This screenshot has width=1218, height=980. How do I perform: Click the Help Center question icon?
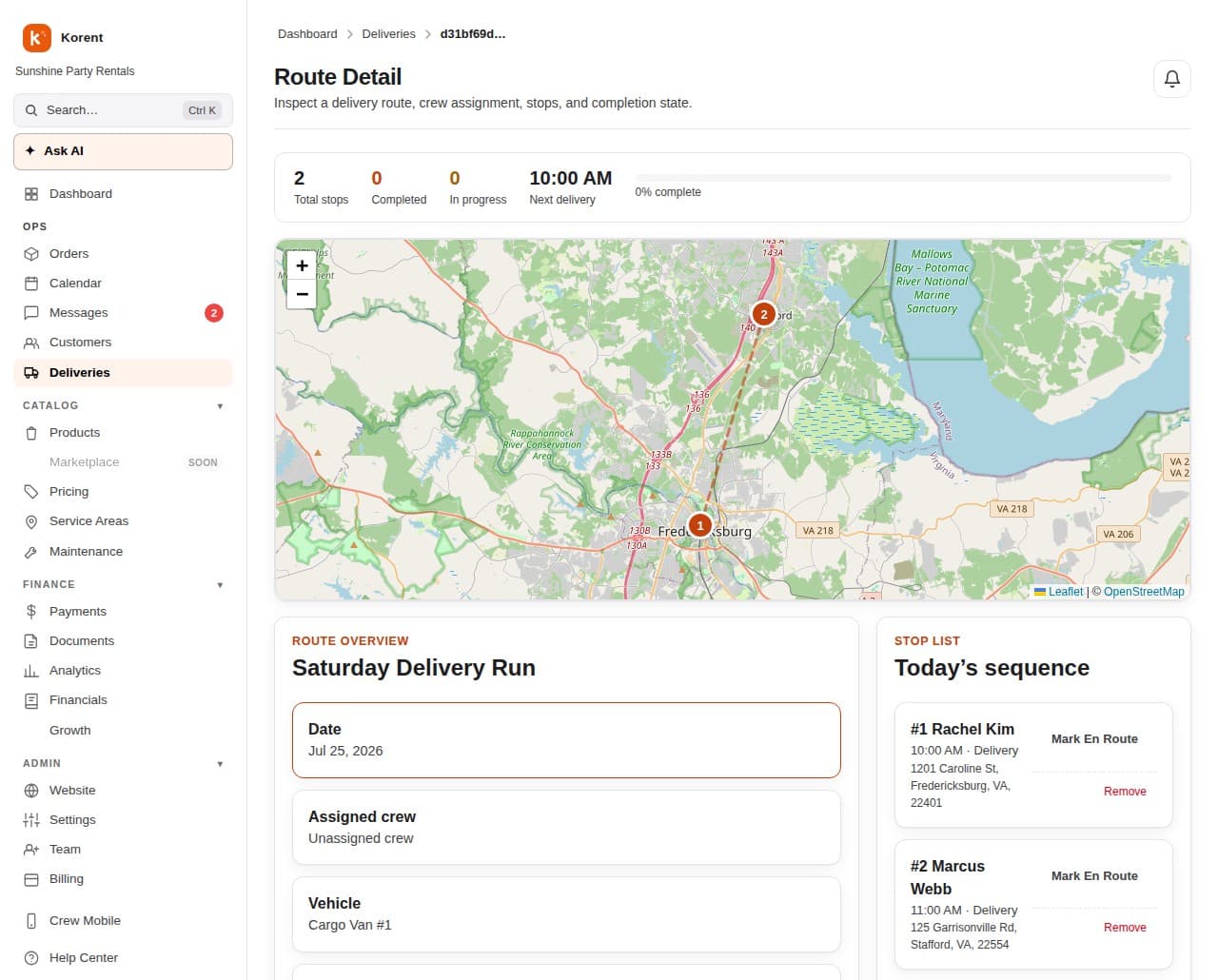pyautogui.click(x=31, y=958)
